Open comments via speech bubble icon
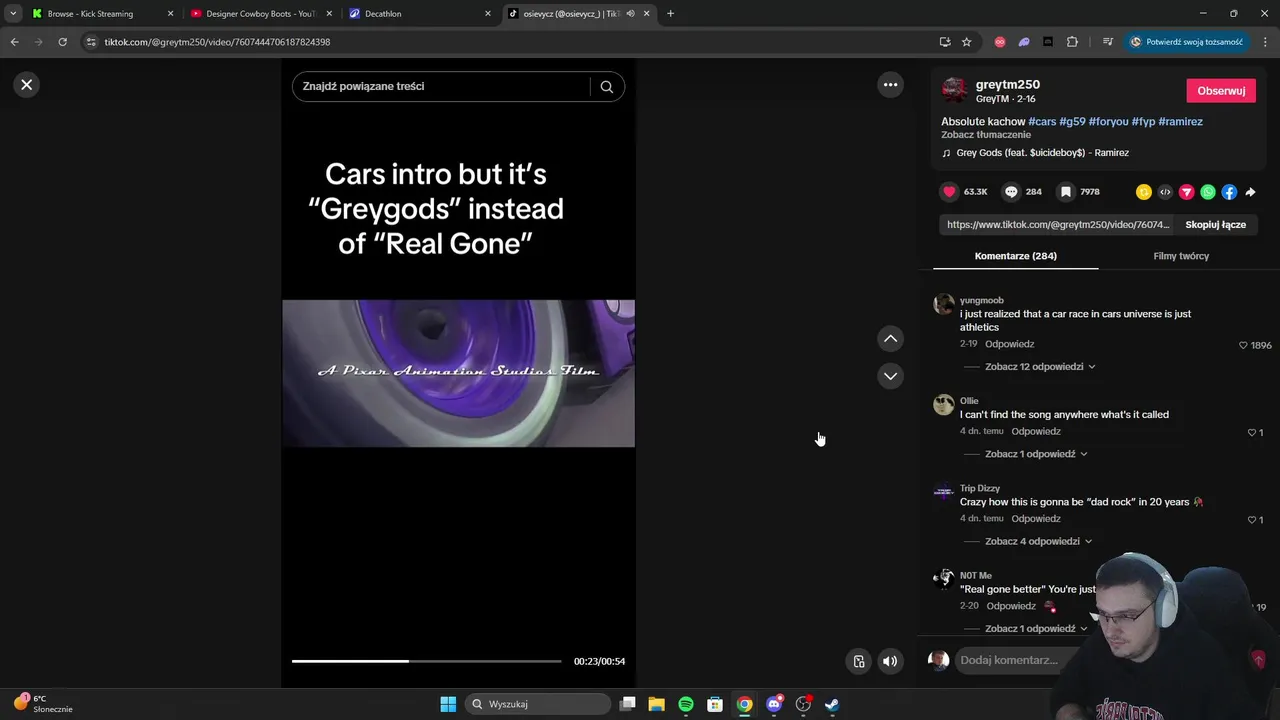 click(x=1011, y=192)
